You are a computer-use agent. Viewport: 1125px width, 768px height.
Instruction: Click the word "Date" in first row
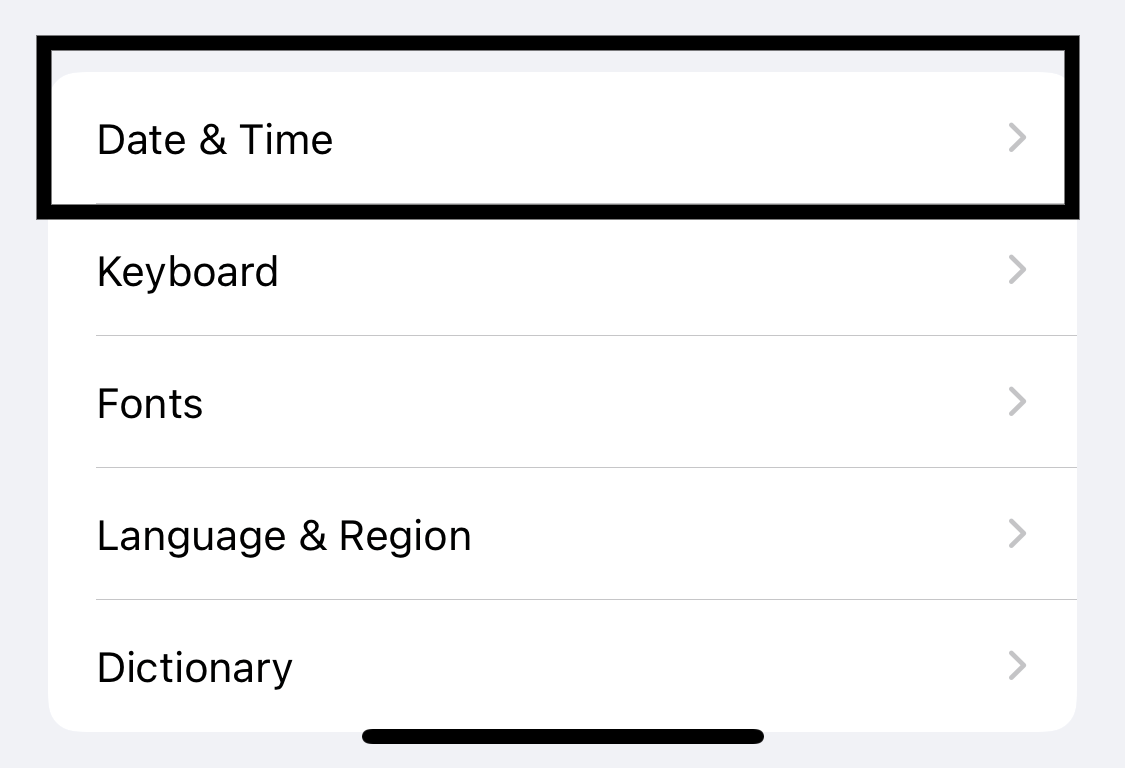click(142, 139)
